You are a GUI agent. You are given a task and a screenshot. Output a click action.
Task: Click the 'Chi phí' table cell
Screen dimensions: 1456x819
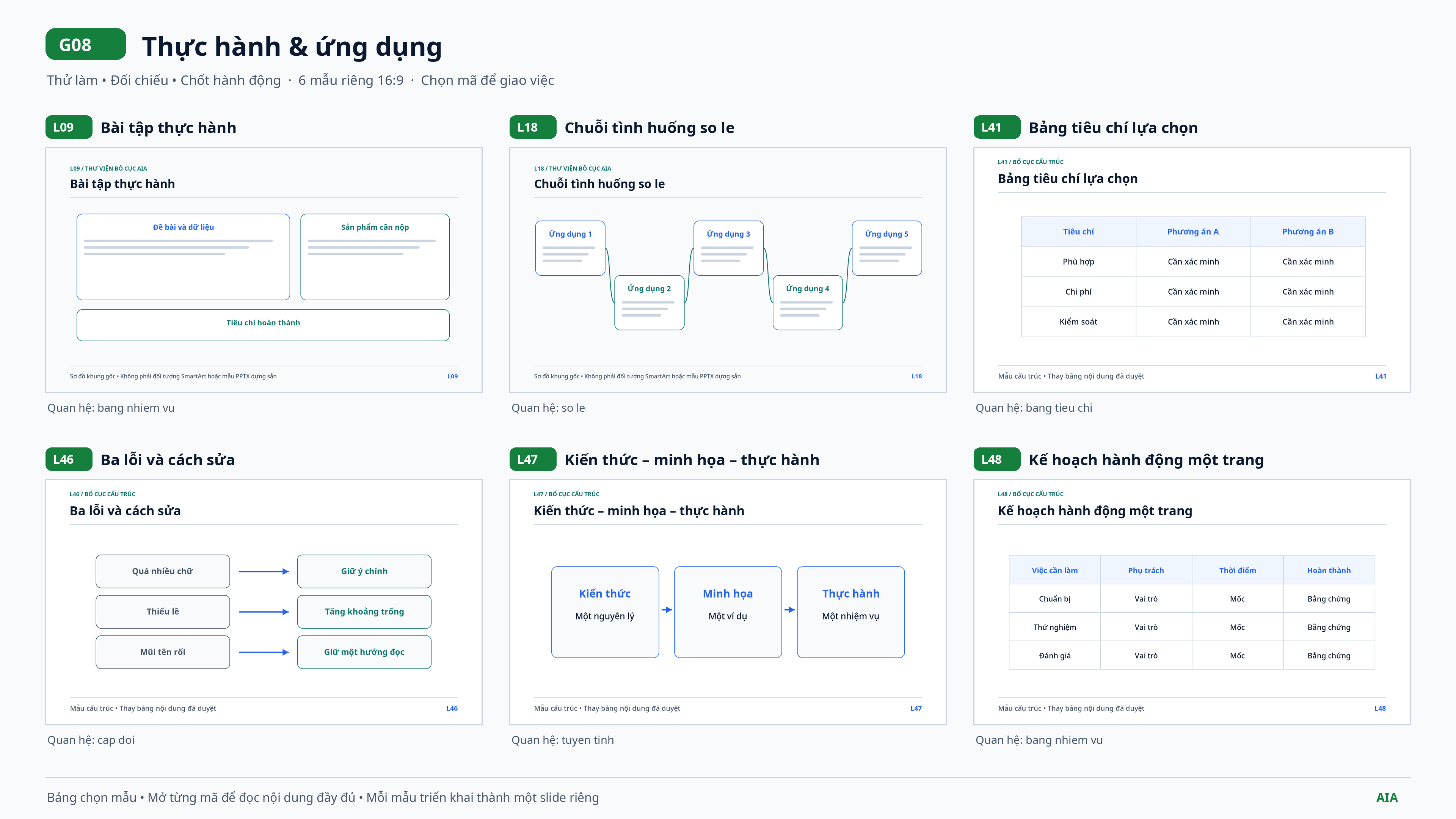[1078, 292]
